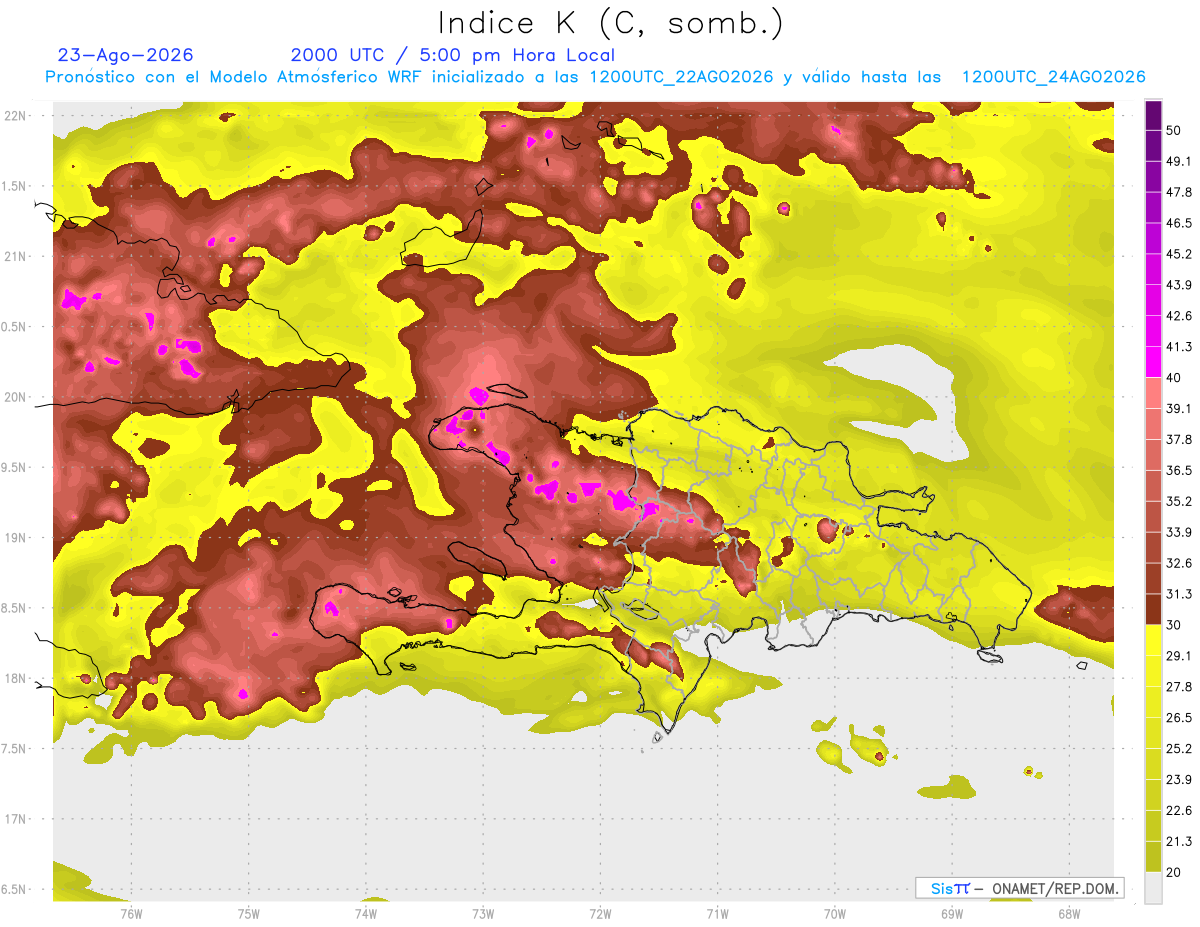1200x927 pixels.
Task: Pick the olive swatch between 20 and 21.3
Action: [1153, 856]
